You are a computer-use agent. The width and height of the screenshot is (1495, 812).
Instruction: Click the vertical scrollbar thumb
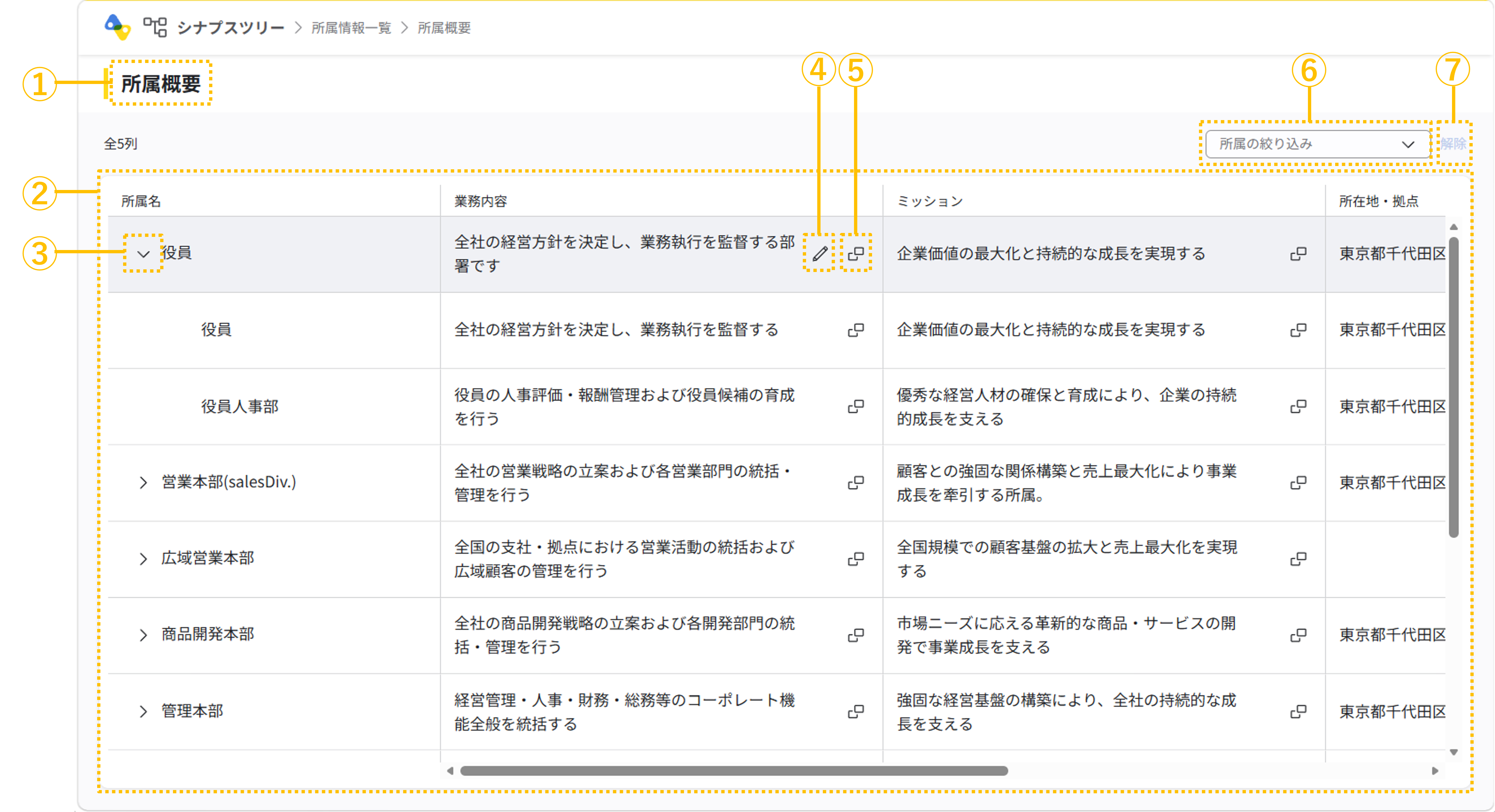coord(1453,387)
